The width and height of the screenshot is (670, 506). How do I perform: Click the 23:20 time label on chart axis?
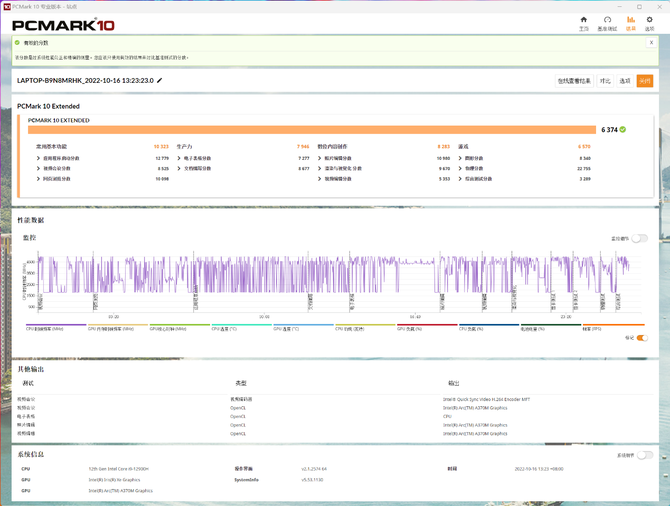(x=566, y=317)
